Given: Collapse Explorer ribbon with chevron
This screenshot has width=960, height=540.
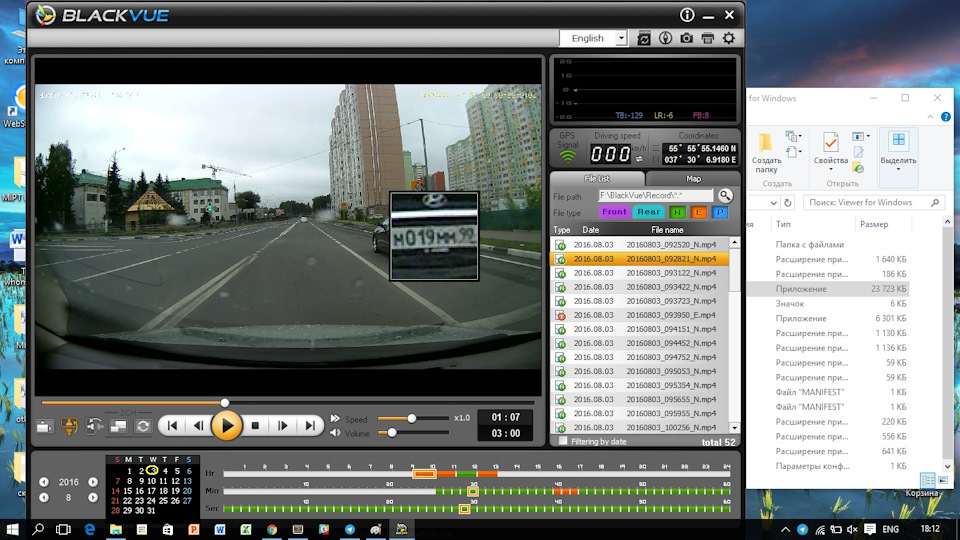Looking at the screenshot, I should pos(931,116).
